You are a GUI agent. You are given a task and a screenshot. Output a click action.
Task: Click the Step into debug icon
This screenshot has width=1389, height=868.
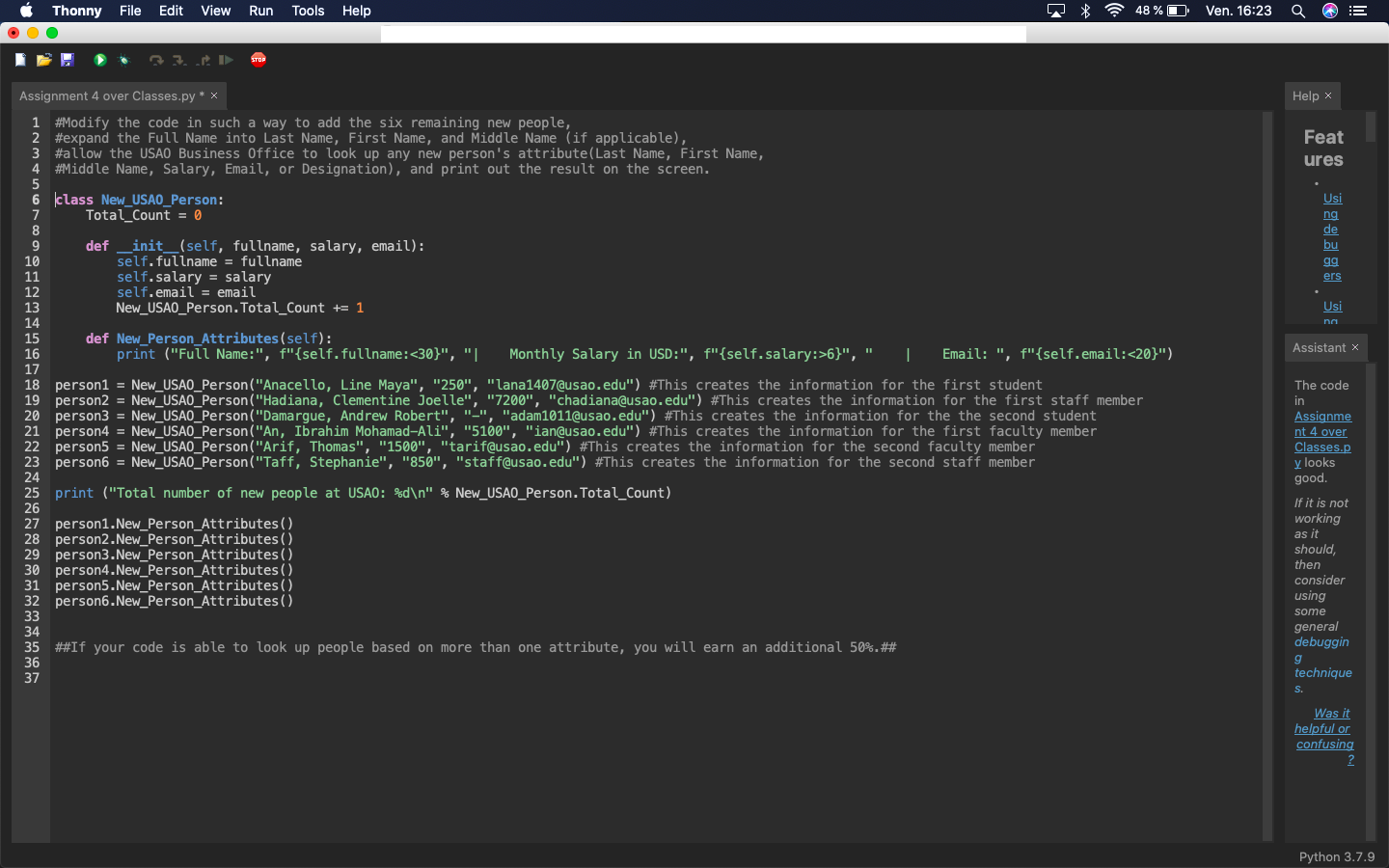tap(179, 60)
